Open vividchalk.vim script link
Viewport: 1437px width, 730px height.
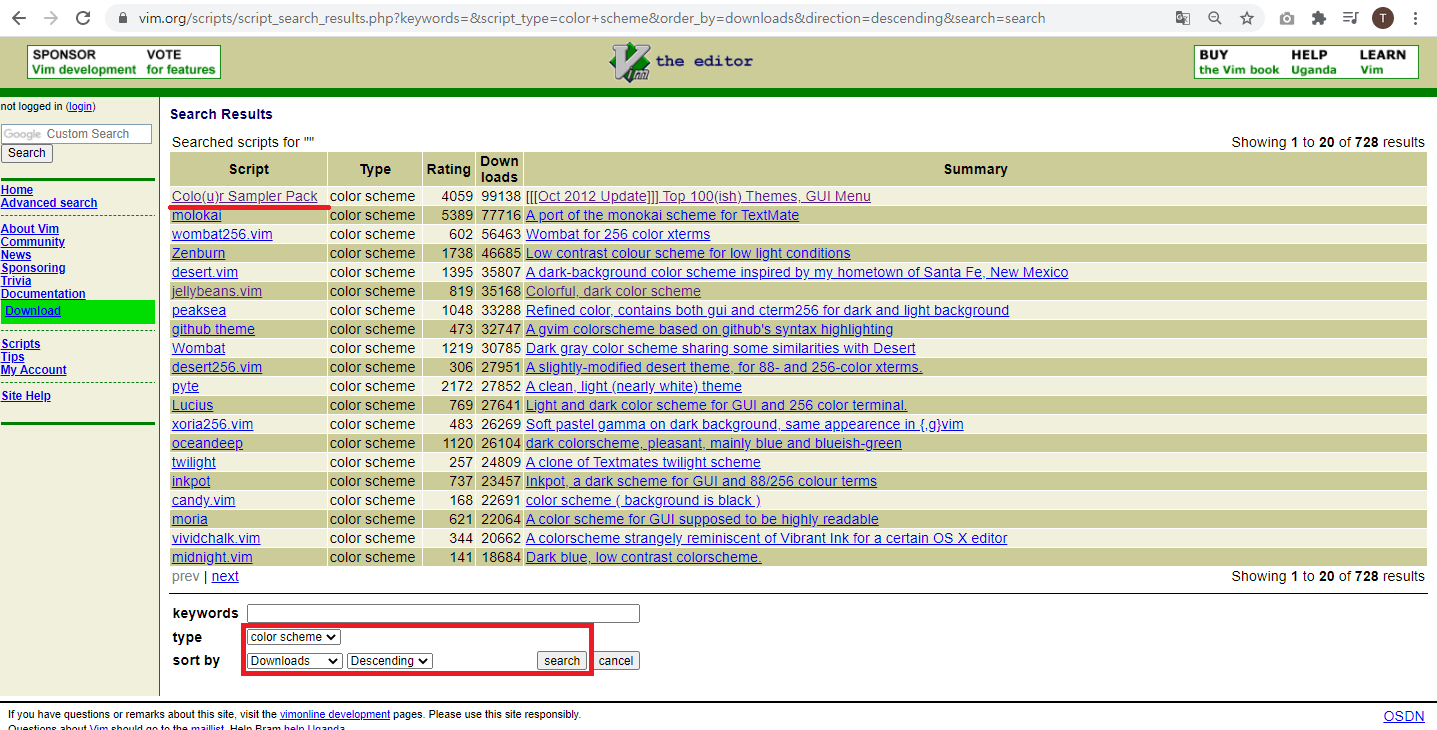point(216,538)
